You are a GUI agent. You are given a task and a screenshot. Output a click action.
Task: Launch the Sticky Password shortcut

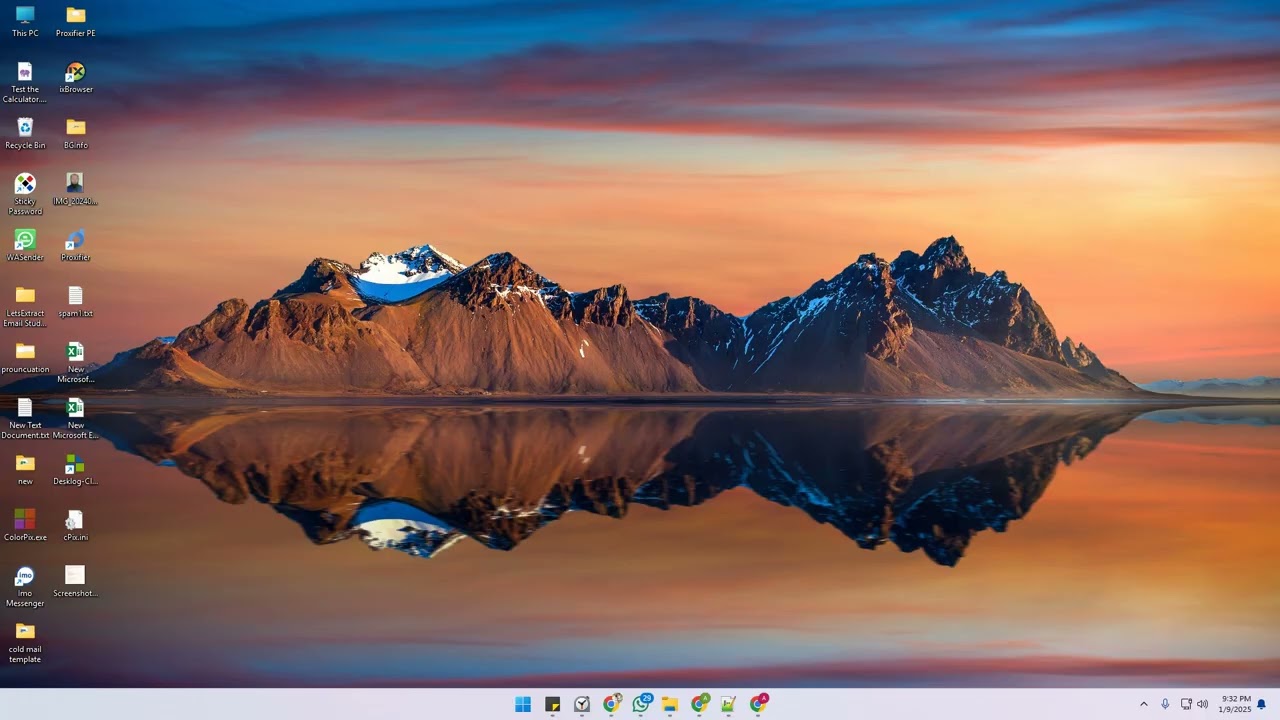click(25, 194)
